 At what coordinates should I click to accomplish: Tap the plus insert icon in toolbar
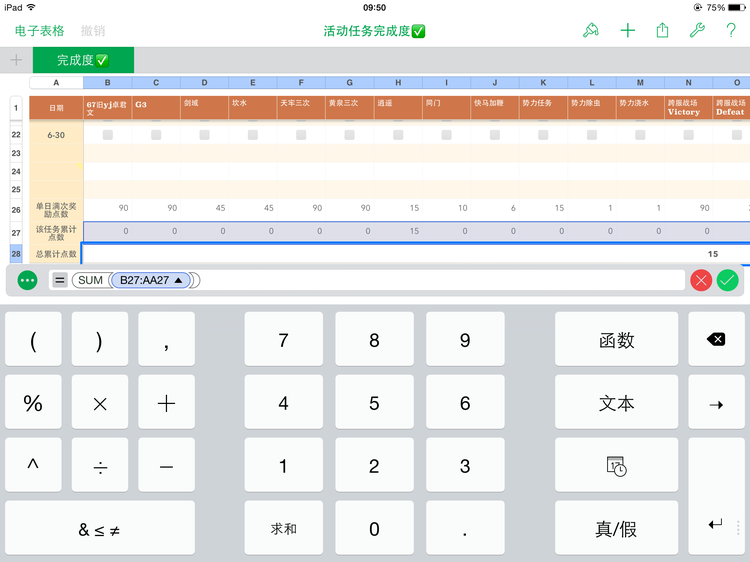click(x=628, y=31)
